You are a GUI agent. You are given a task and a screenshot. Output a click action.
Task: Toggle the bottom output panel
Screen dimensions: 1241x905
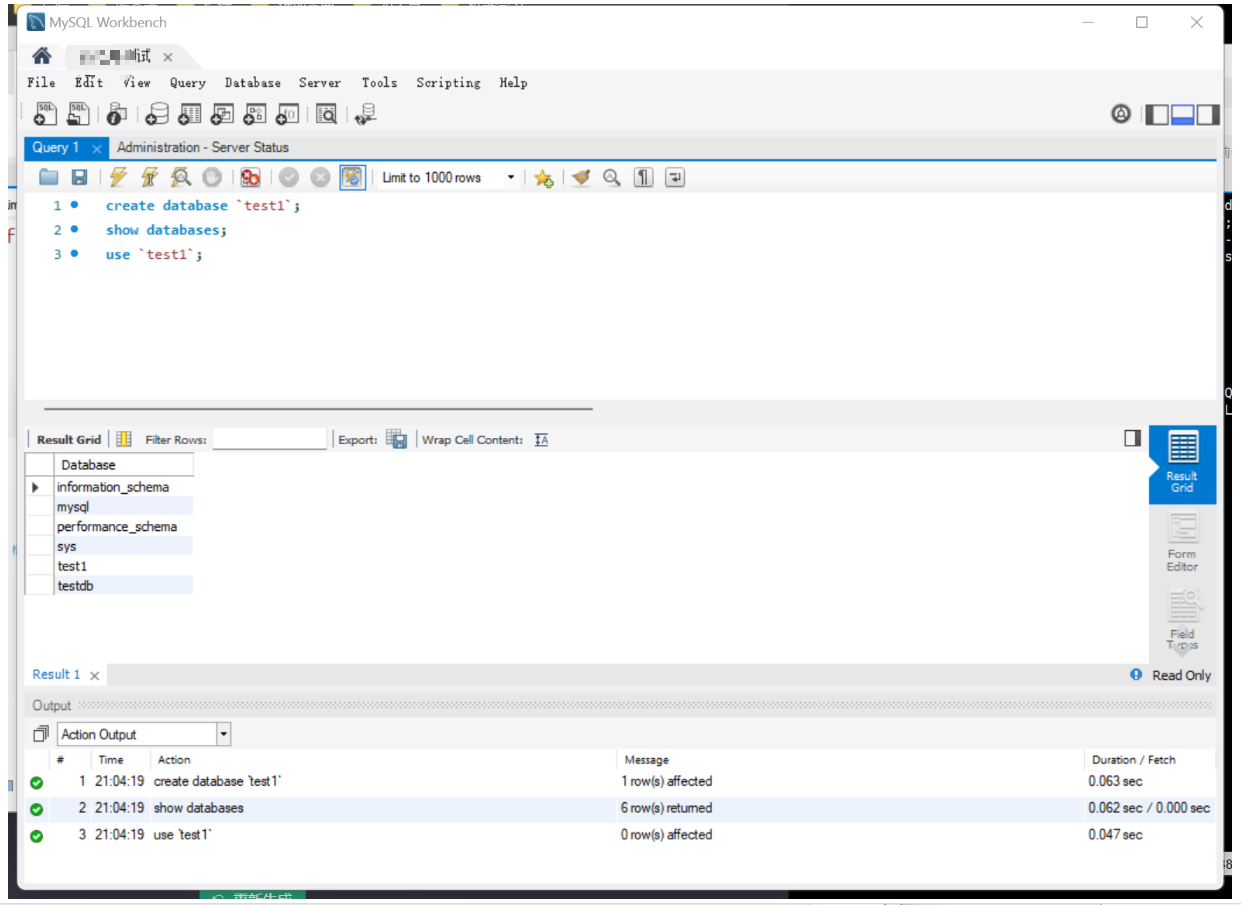pos(1183,115)
